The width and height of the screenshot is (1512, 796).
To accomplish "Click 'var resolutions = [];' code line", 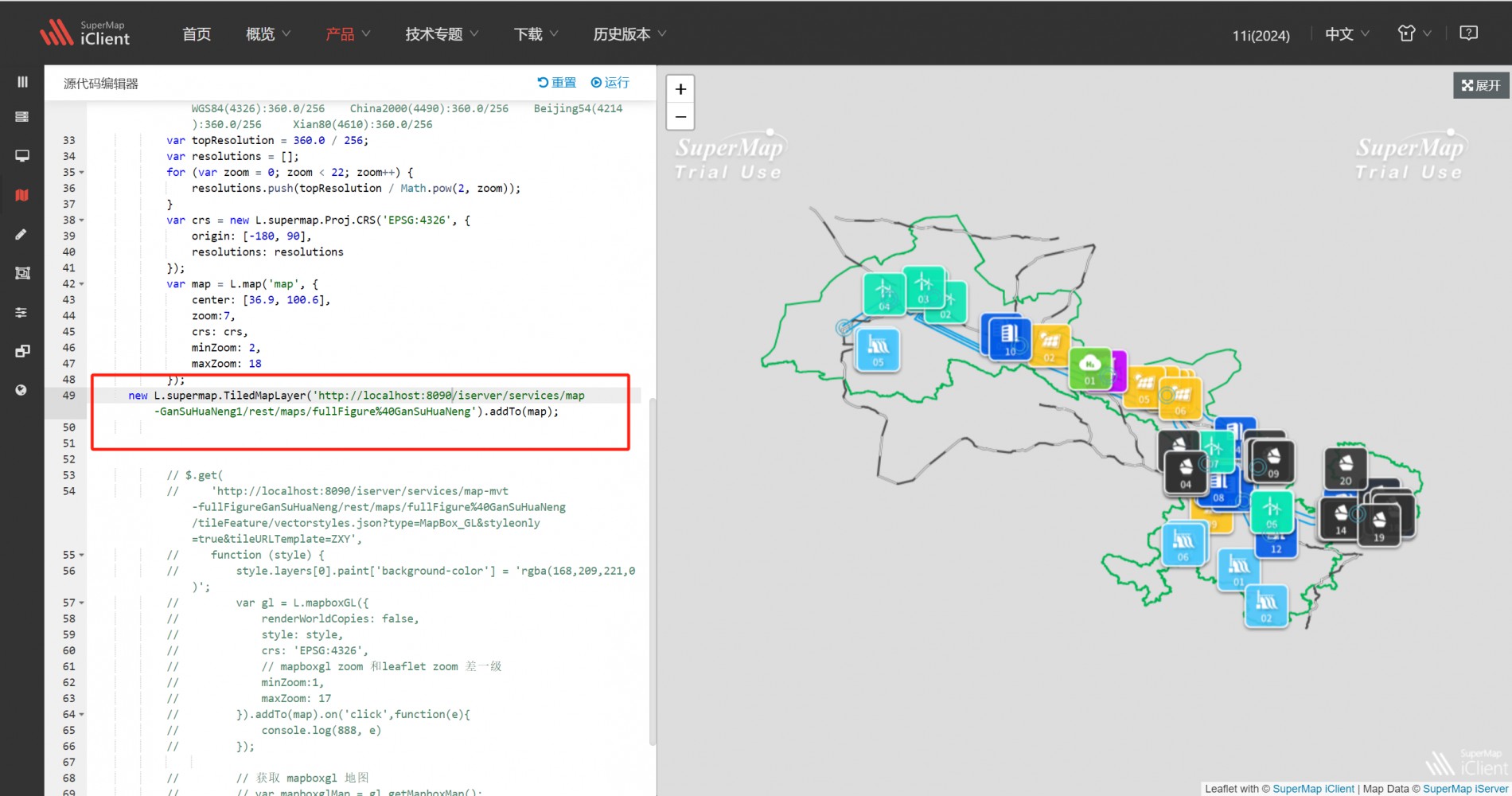I will [x=232, y=157].
